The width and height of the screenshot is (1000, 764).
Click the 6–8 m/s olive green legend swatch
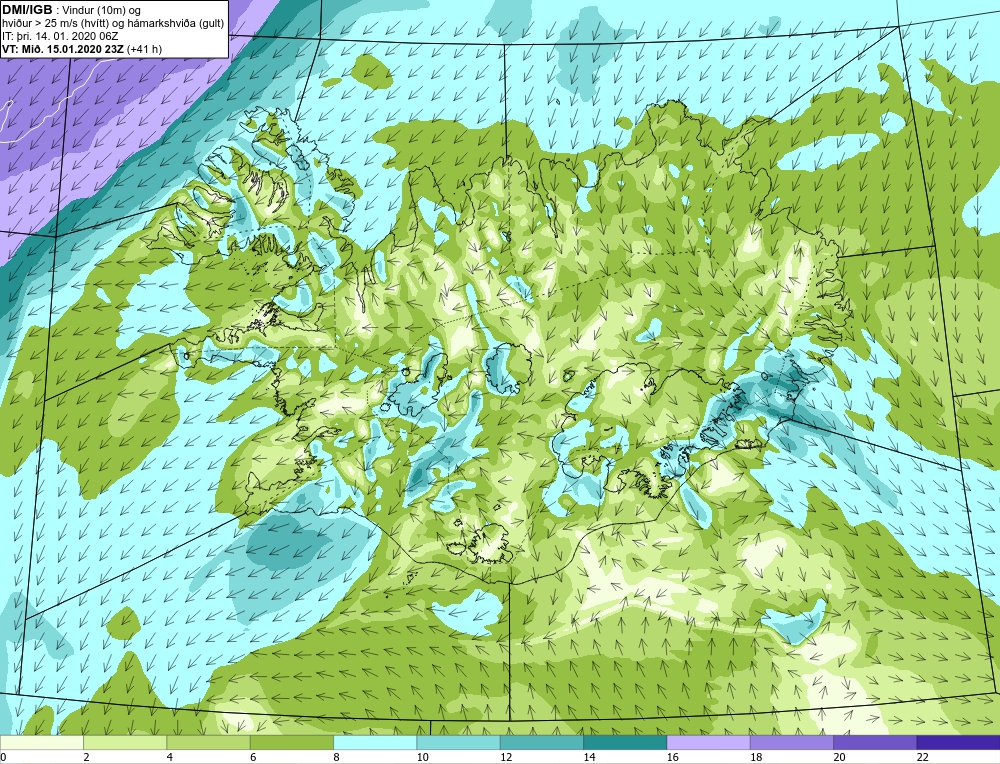point(291,742)
